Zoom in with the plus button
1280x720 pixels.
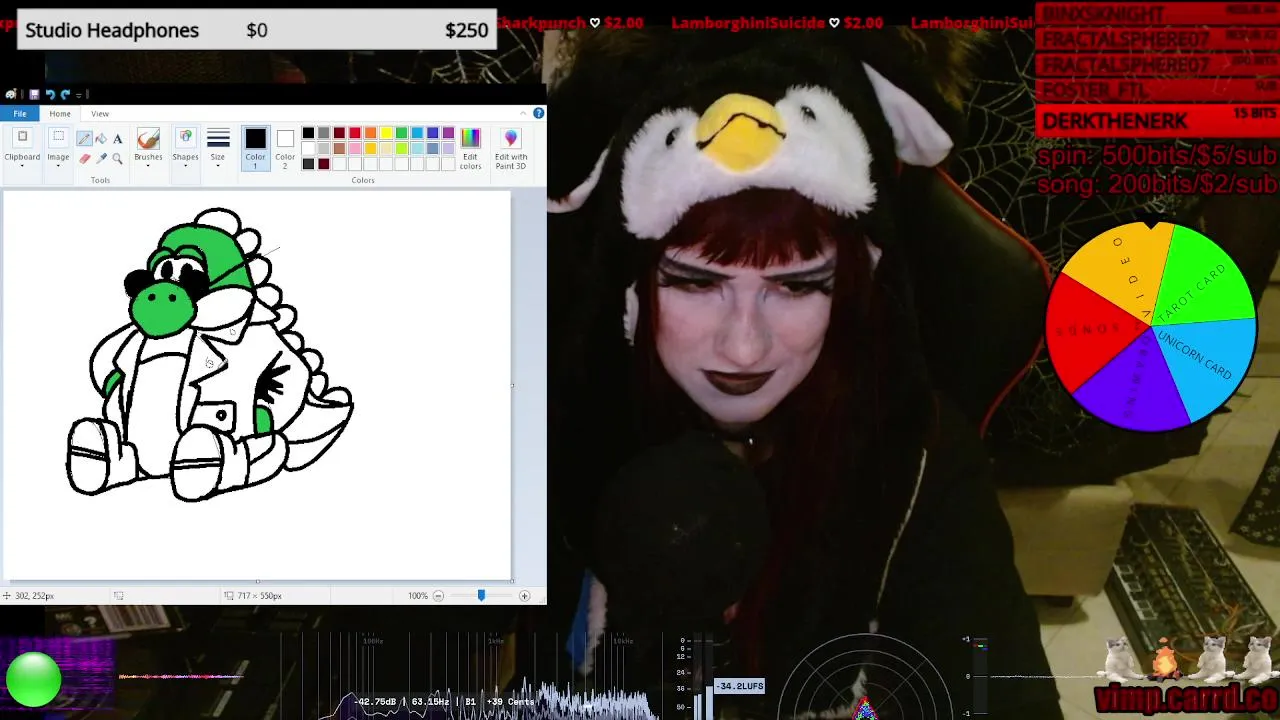point(524,596)
